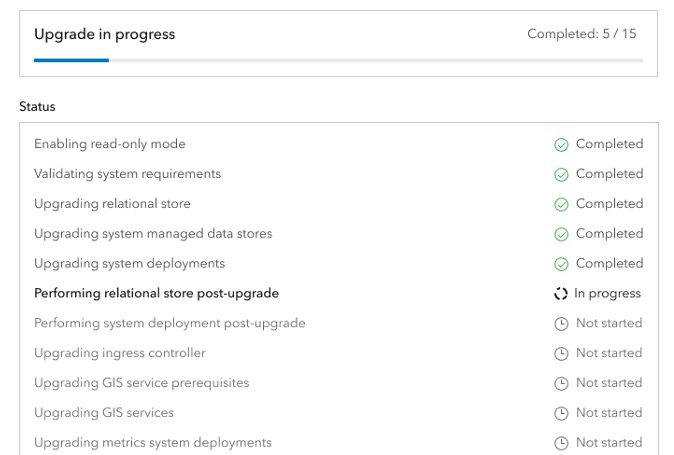The image size is (674, 455).
Task: Click clock icon for Performing system deployment post-upgrade
Action: coord(561,324)
